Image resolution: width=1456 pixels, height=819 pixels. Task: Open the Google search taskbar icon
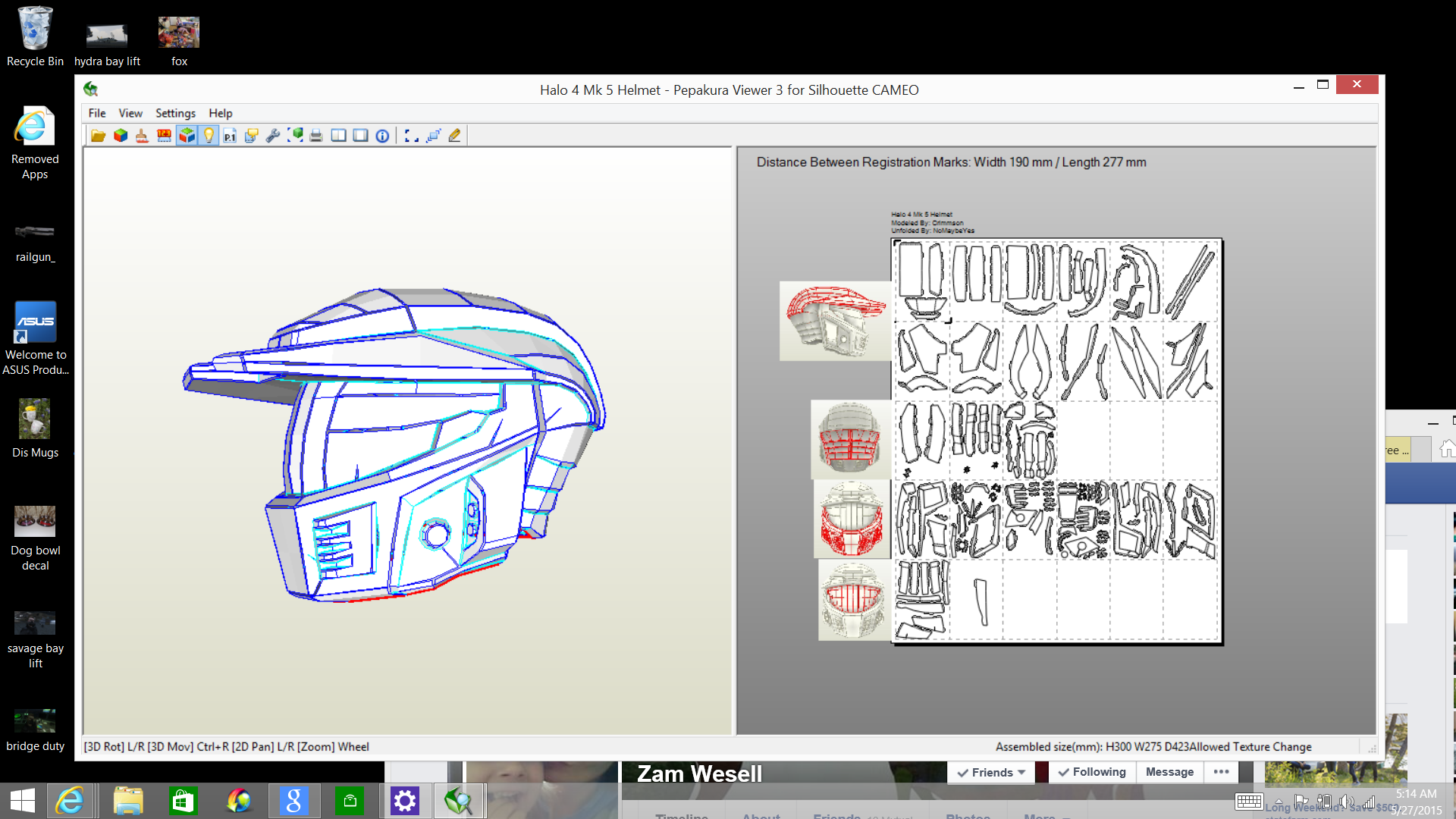293,801
